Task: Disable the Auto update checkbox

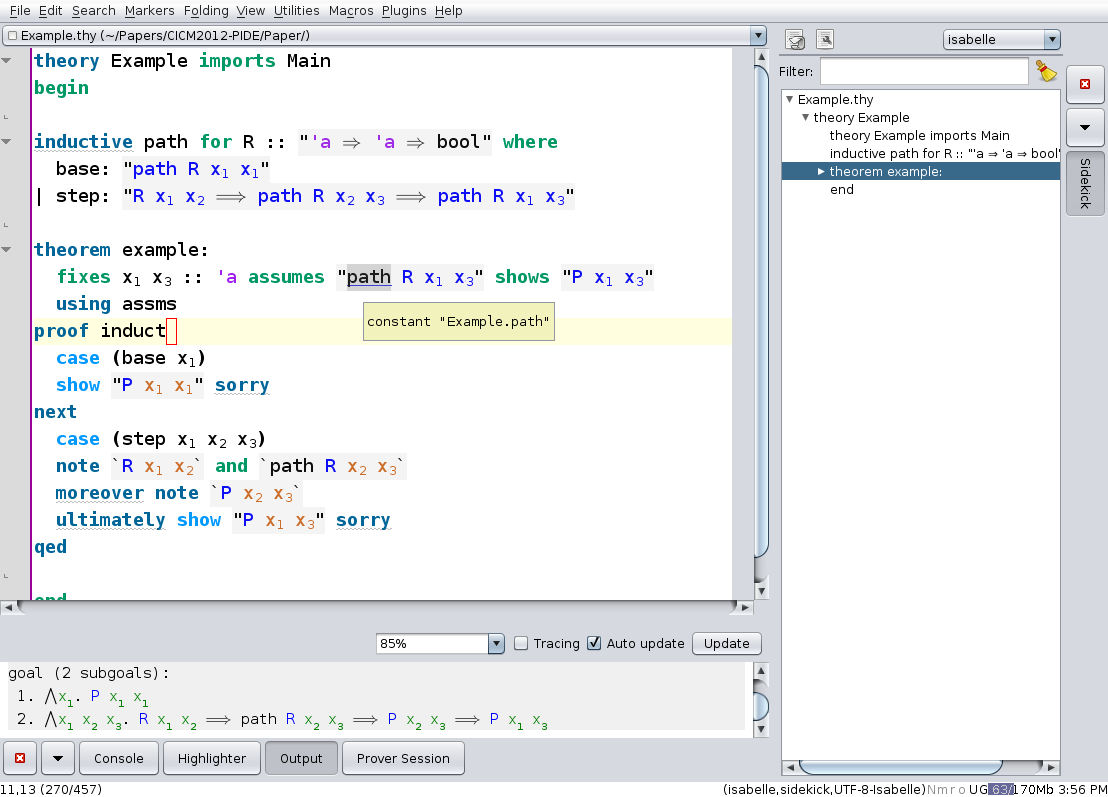Action: click(594, 644)
